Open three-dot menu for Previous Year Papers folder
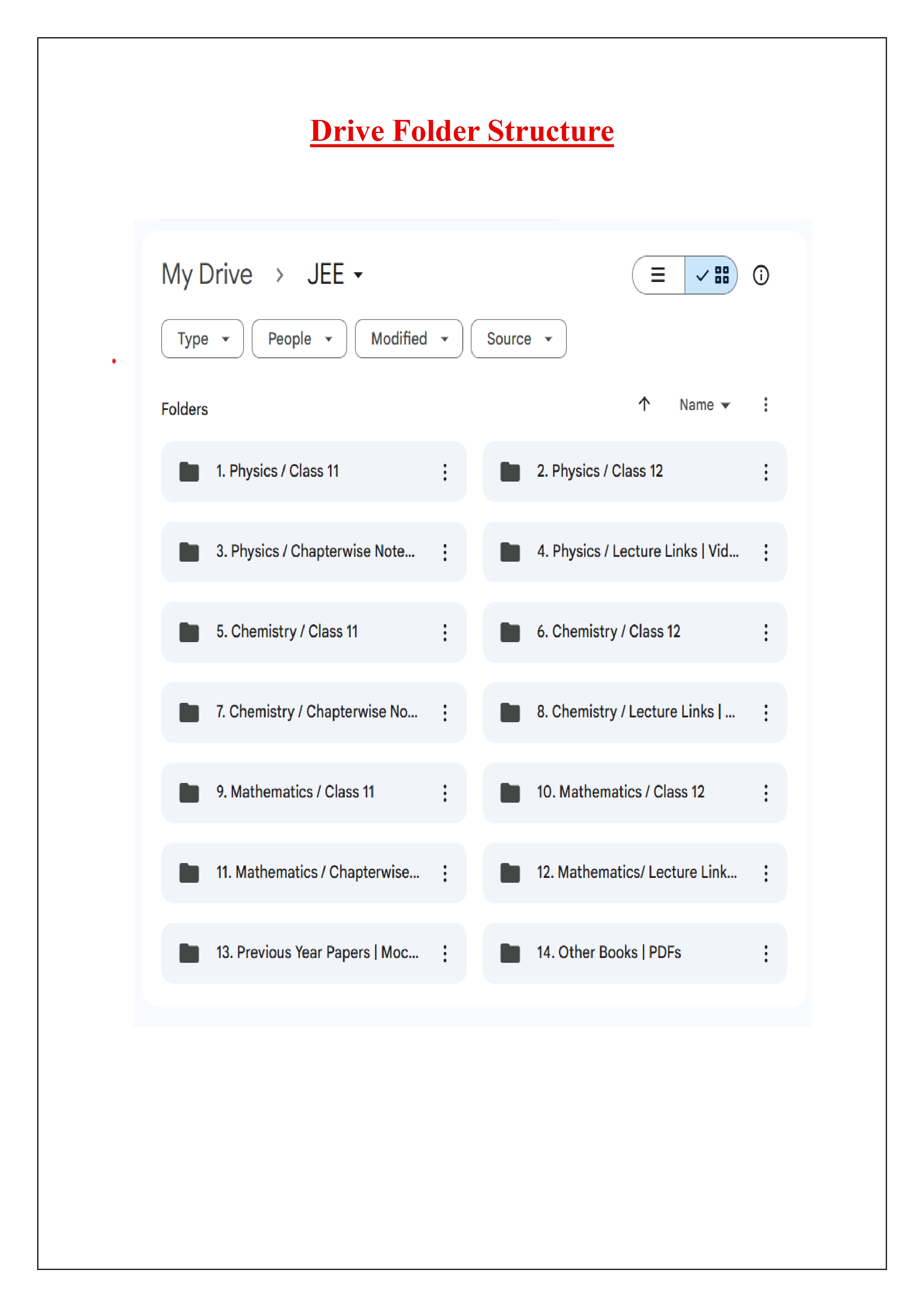Image resolution: width=924 pixels, height=1307 pixels. tap(445, 954)
